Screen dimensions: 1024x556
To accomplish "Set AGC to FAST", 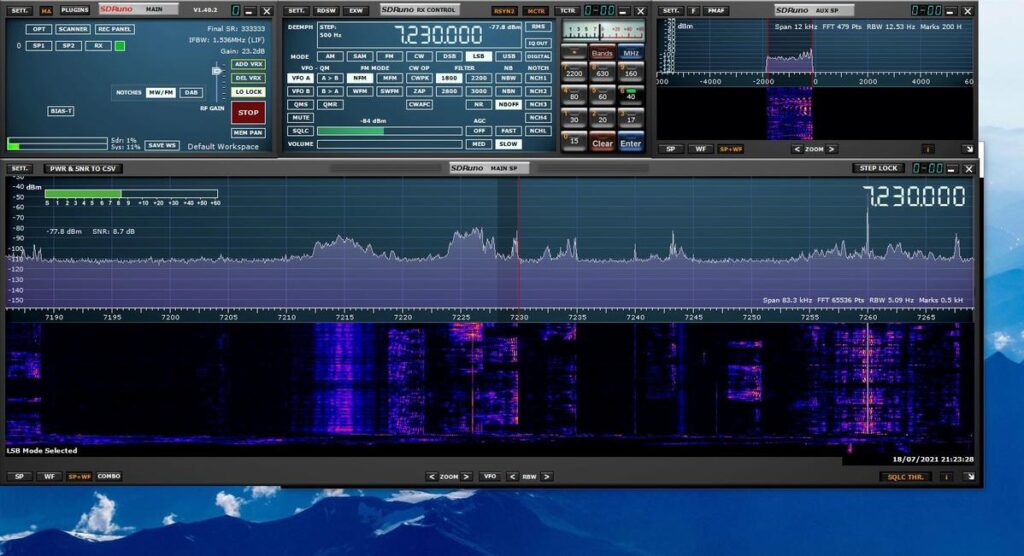I will pos(508,131).
